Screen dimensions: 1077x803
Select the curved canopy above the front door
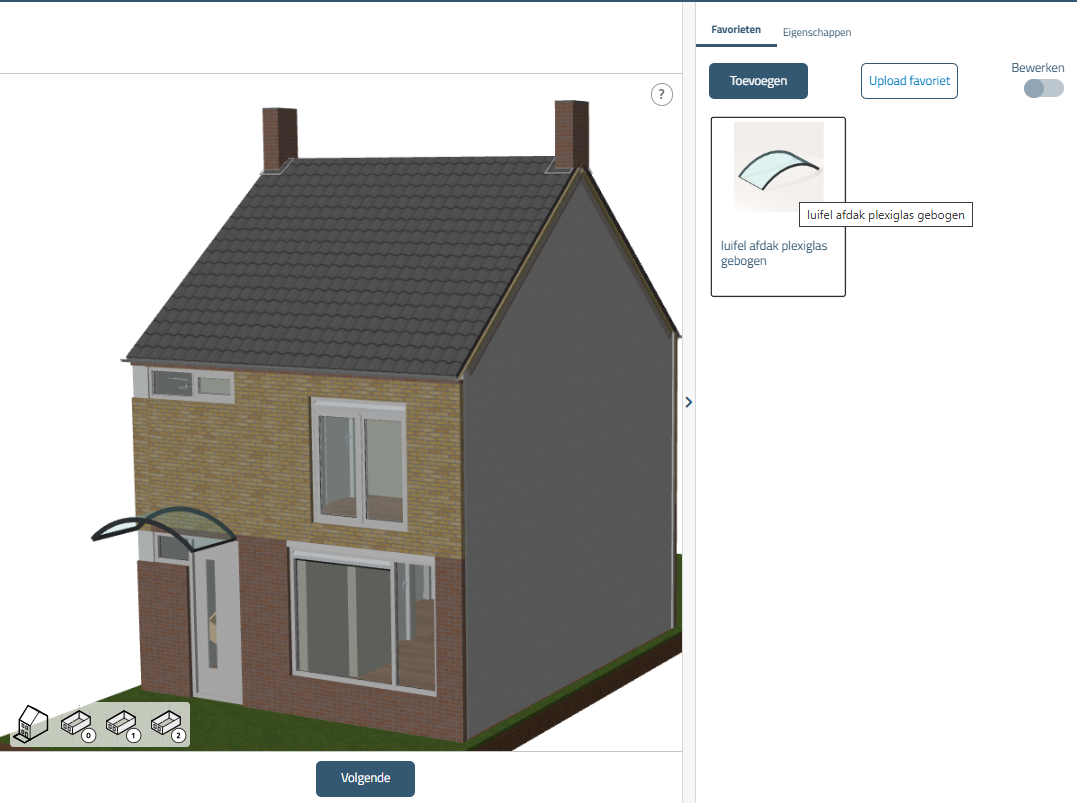(x=165, y=525)
